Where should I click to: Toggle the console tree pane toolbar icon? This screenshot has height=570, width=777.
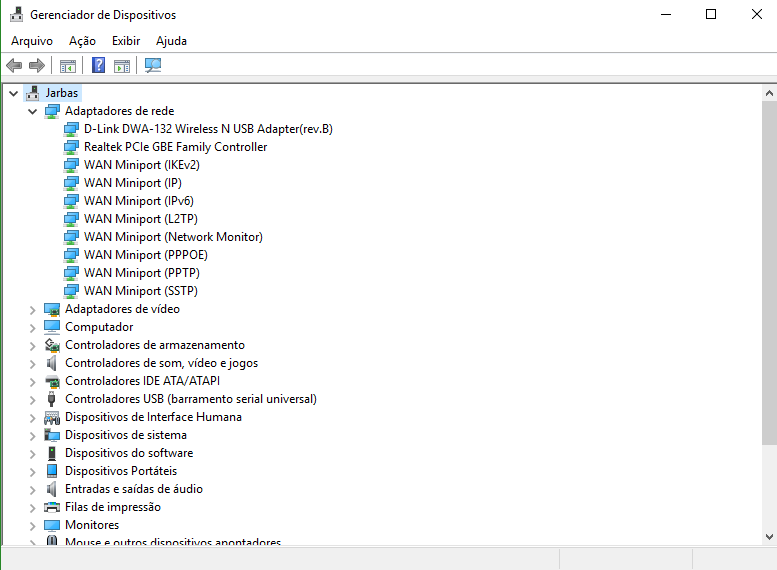(x=68, y=65)
